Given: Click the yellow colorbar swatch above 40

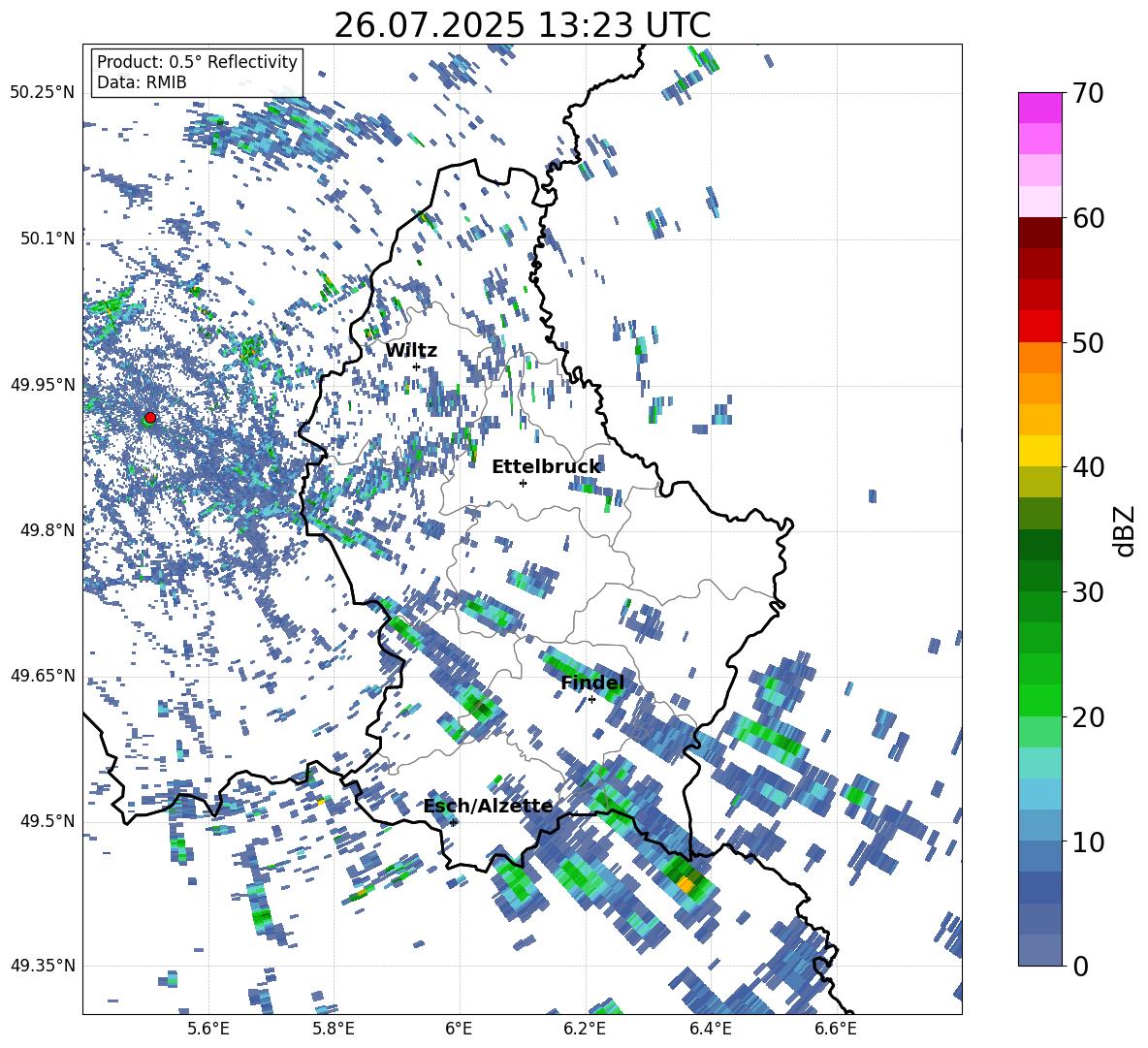Looking at the screenshot, I should point(1039,451).
